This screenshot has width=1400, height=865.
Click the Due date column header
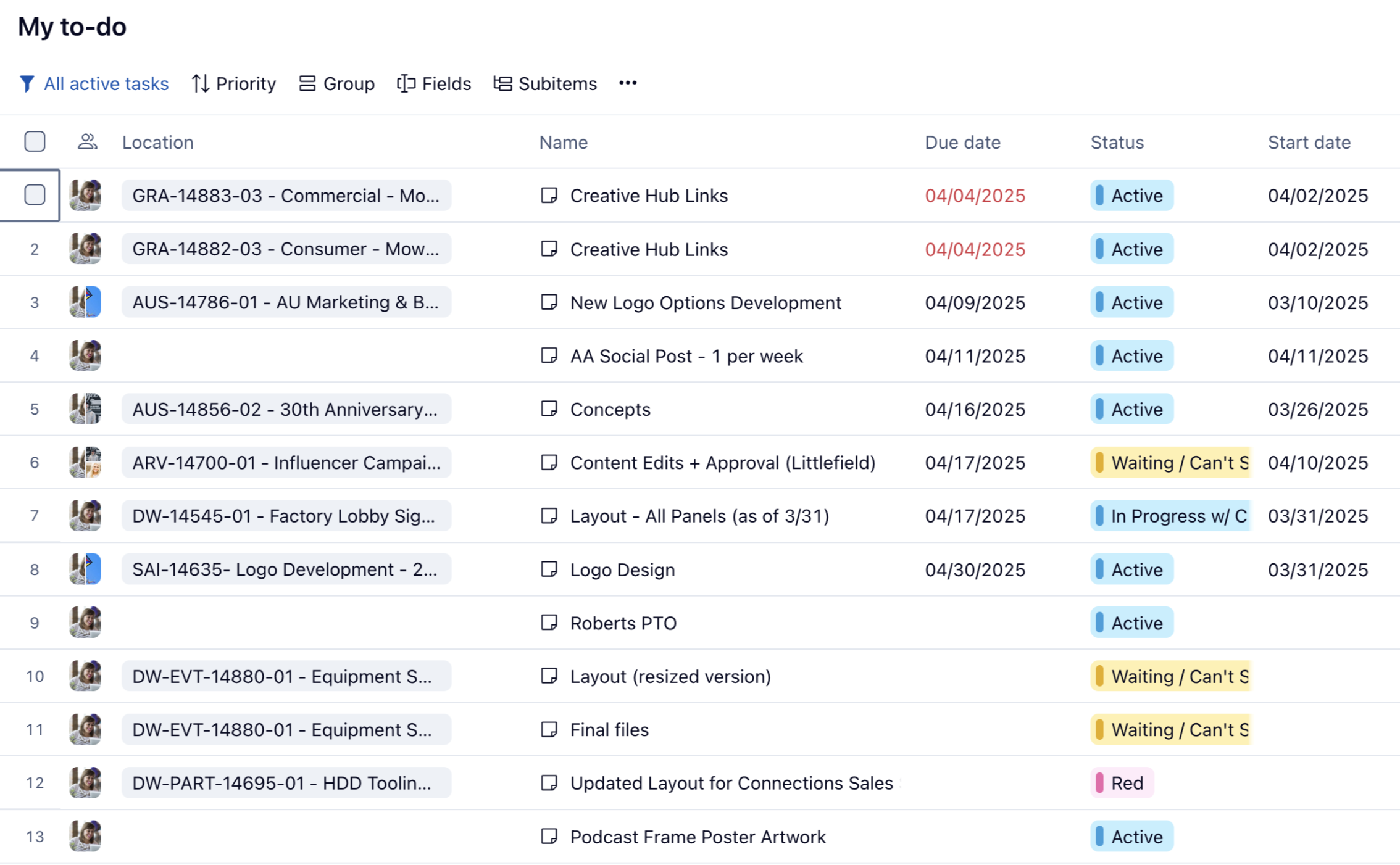pyautogui.click(x=962, y=142)
